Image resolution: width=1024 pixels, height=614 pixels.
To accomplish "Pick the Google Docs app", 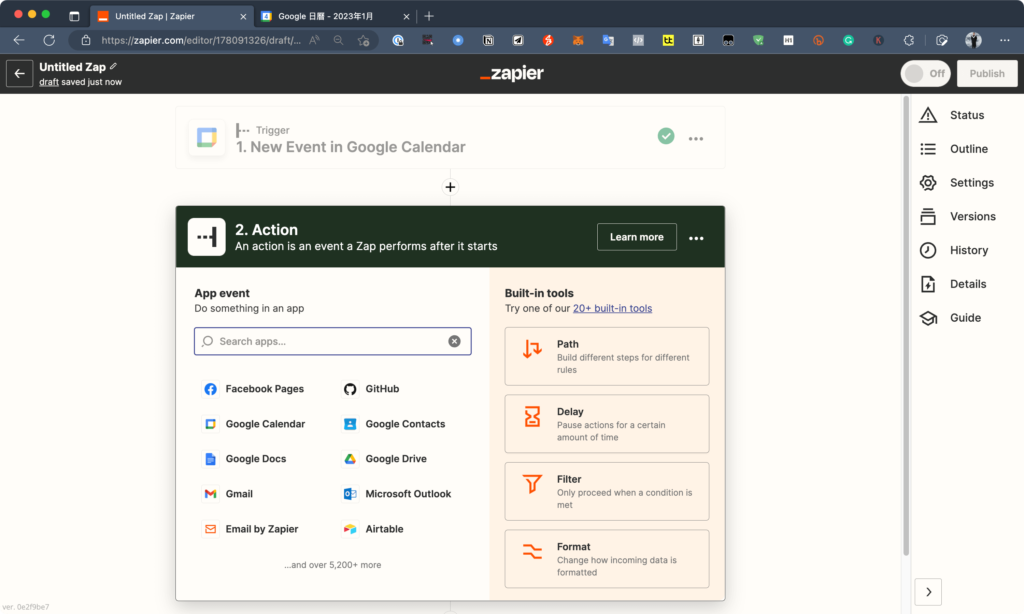I will coord(246,459).
